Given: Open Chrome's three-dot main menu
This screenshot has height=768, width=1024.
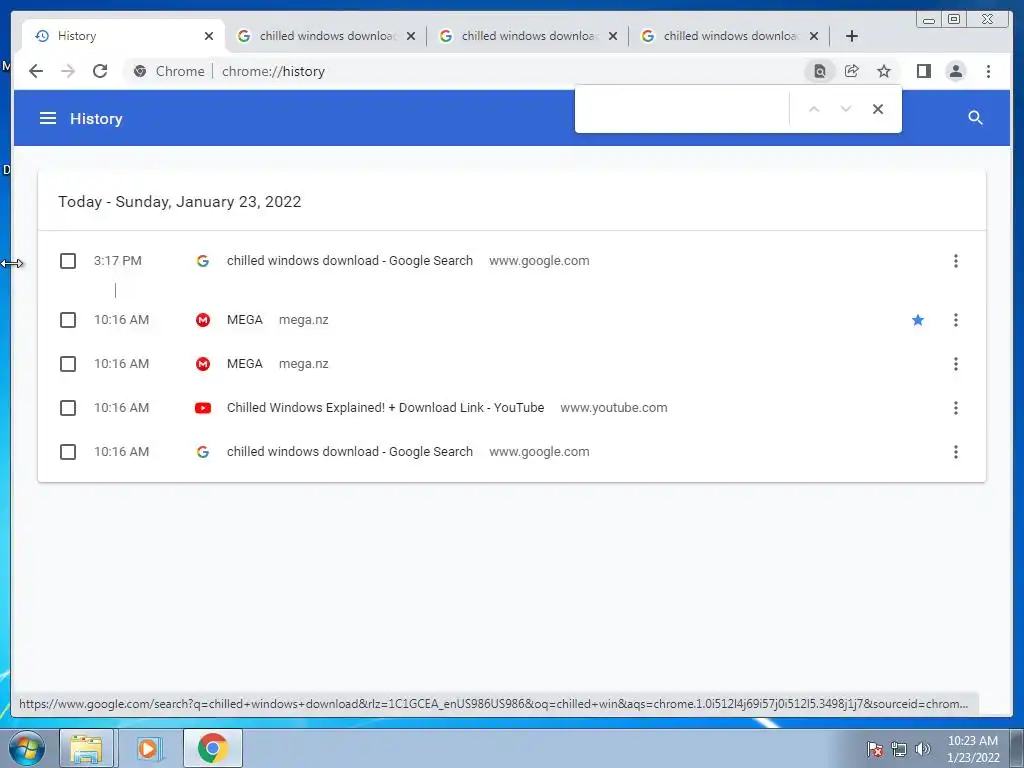Looking at the screenshot, I should [988, 71].
